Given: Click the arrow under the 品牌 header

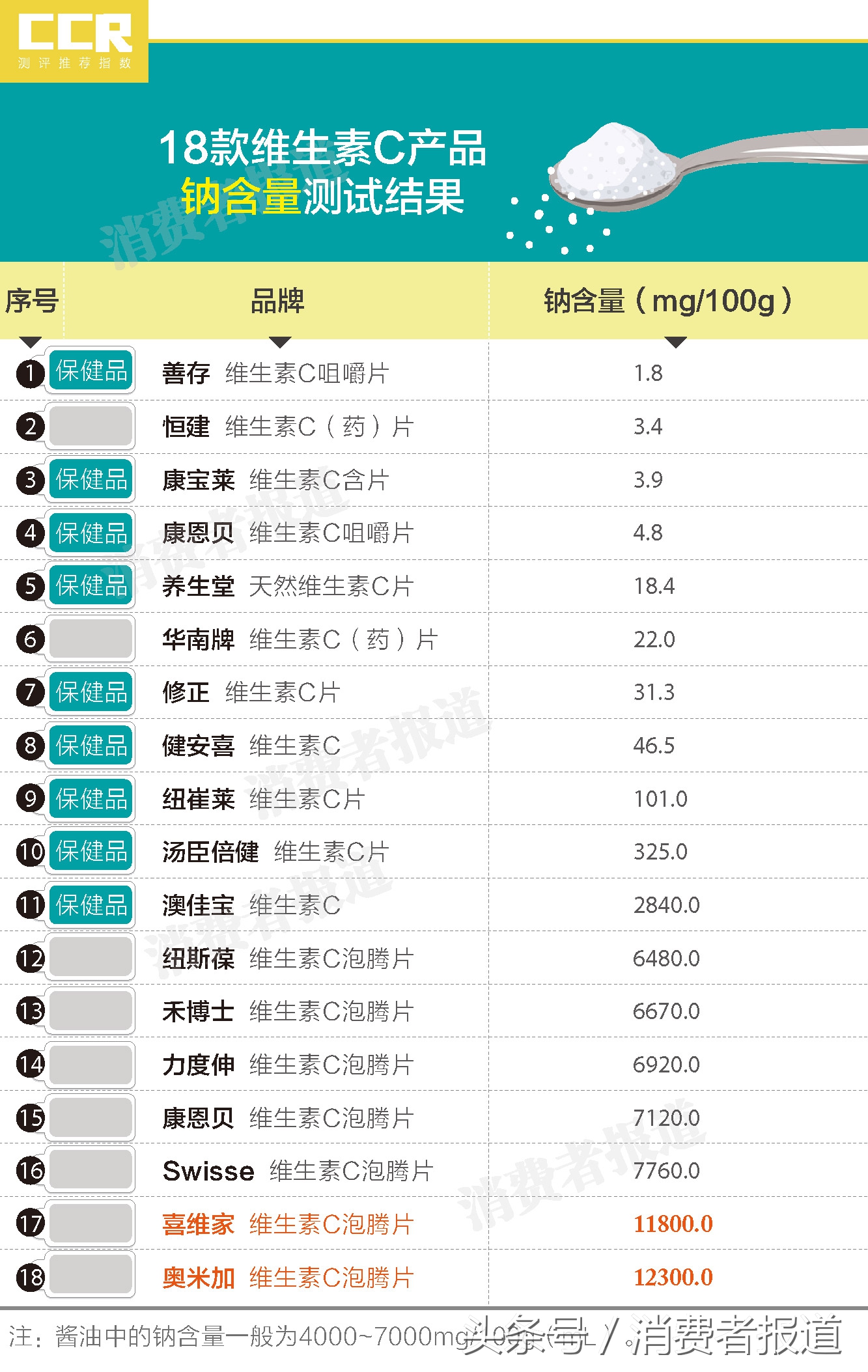Looking at the screenshot, I should pos(279,342).
